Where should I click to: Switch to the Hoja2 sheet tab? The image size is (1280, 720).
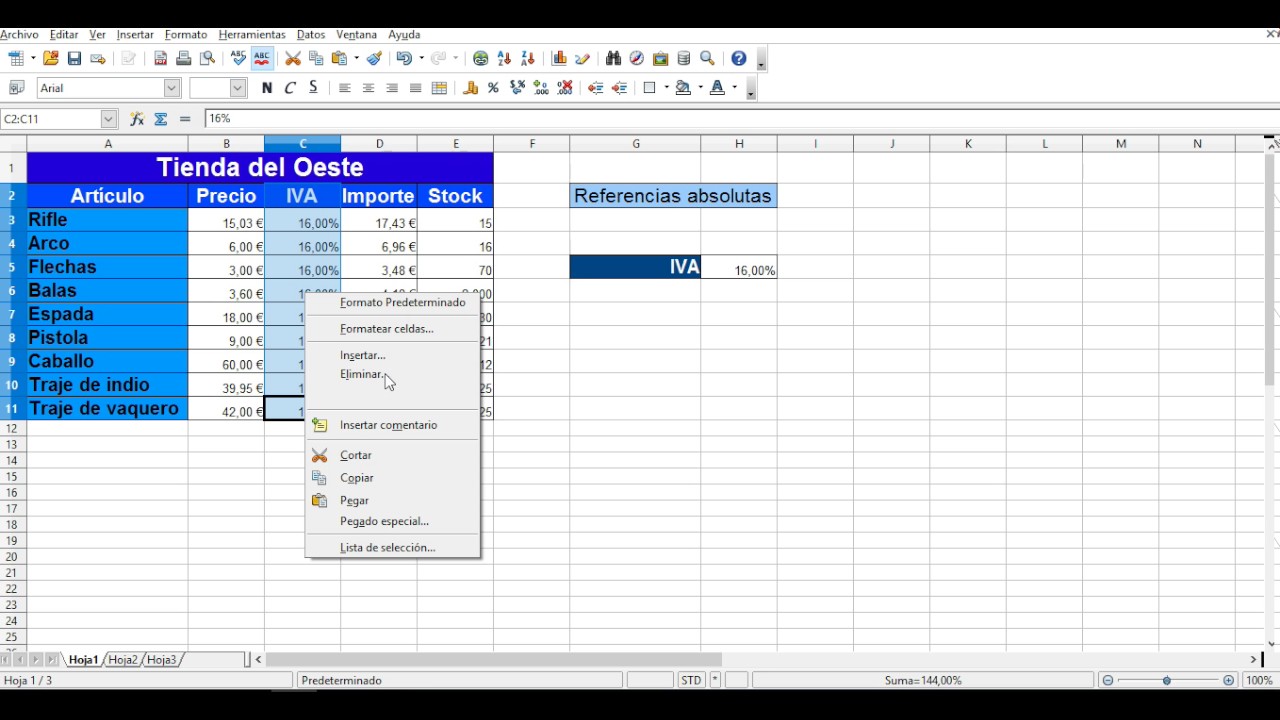(123, 660)
